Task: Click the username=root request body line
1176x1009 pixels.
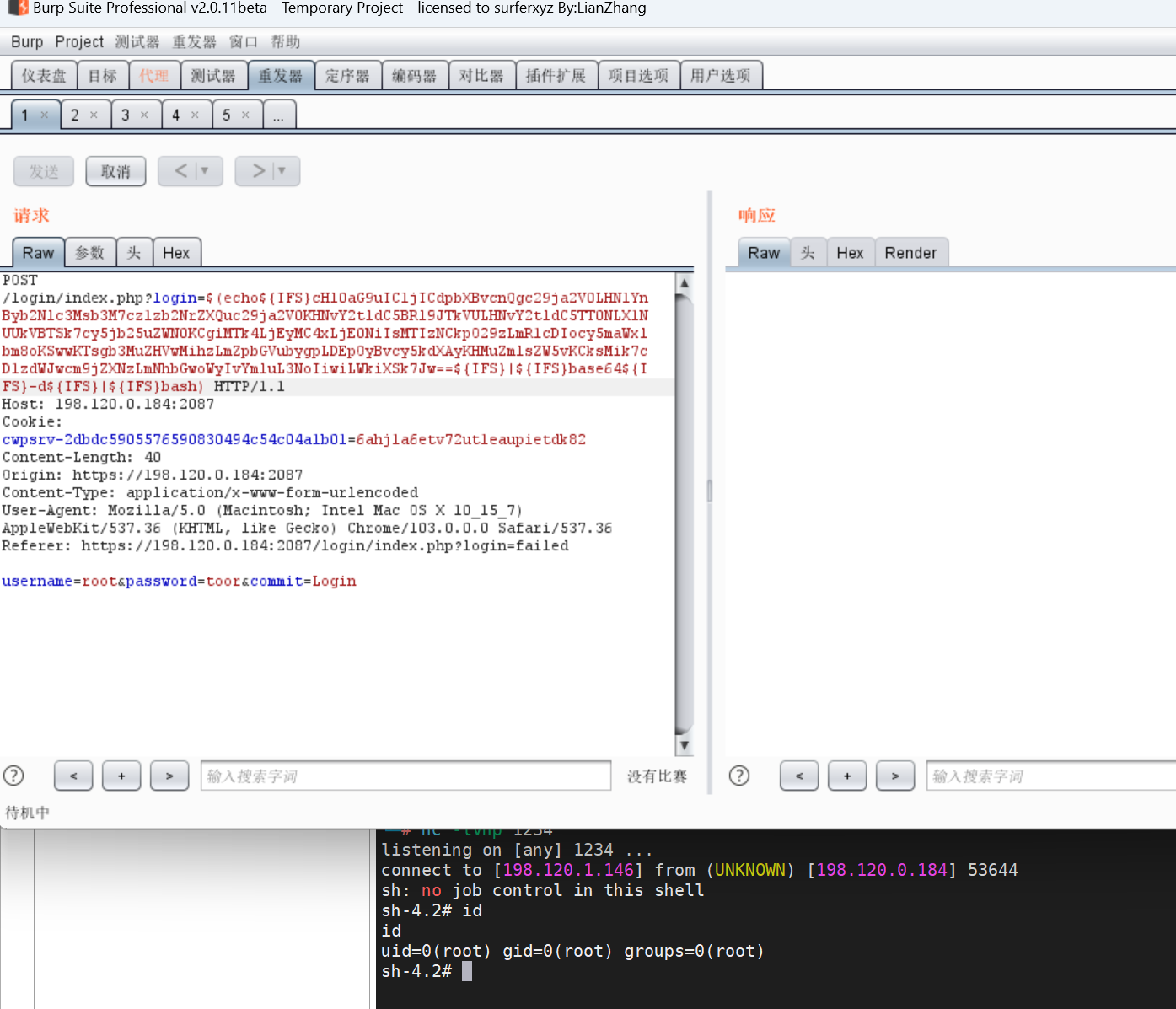Action: [179, 582]
